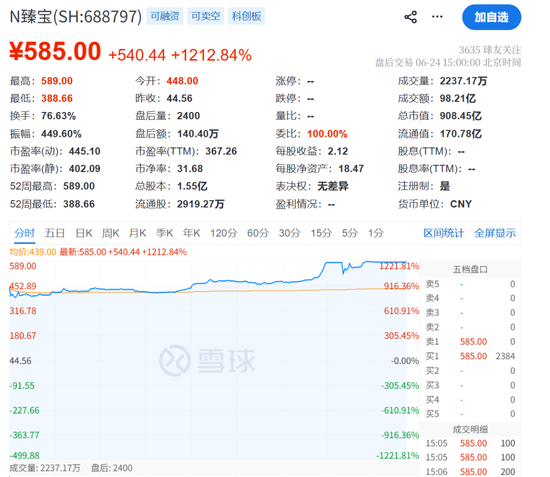Click the 最低 value 388.66 in top row

[57, 98]
